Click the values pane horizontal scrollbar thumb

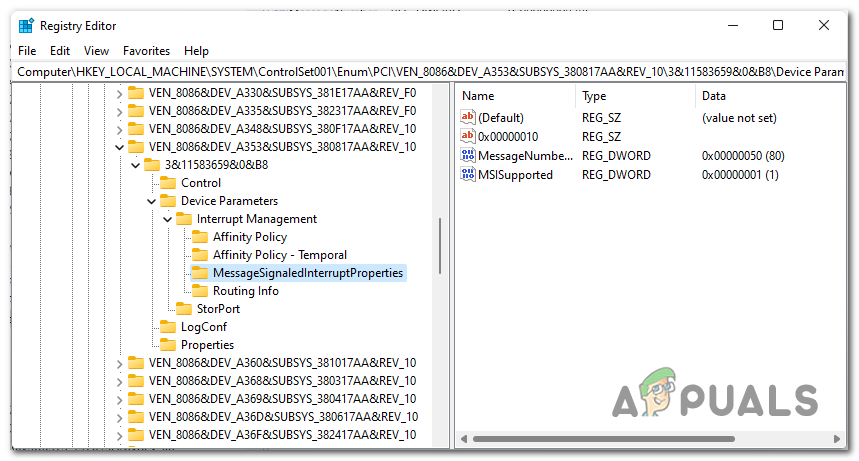coord(604,439)
